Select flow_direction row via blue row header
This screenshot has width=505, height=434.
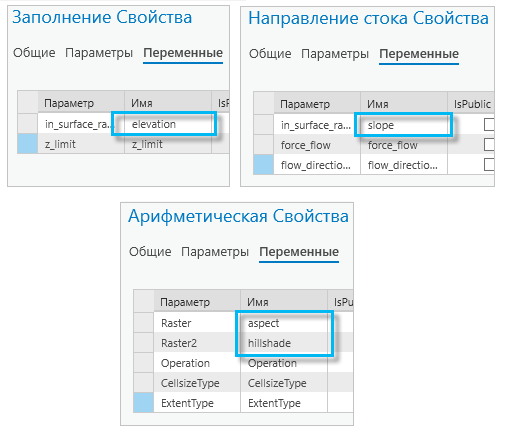263,164
